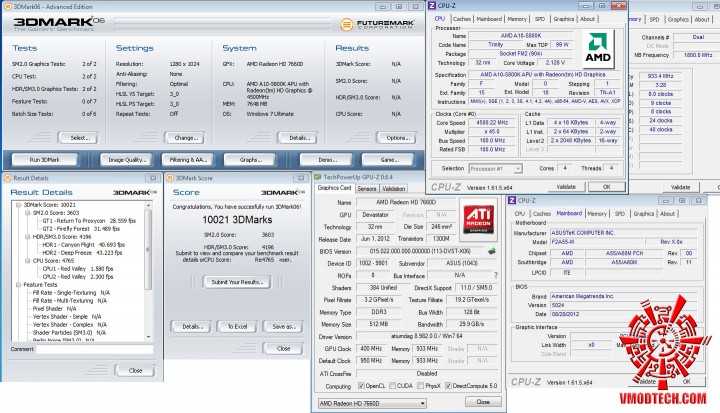Click Details under System

click(x=300, y=137)
